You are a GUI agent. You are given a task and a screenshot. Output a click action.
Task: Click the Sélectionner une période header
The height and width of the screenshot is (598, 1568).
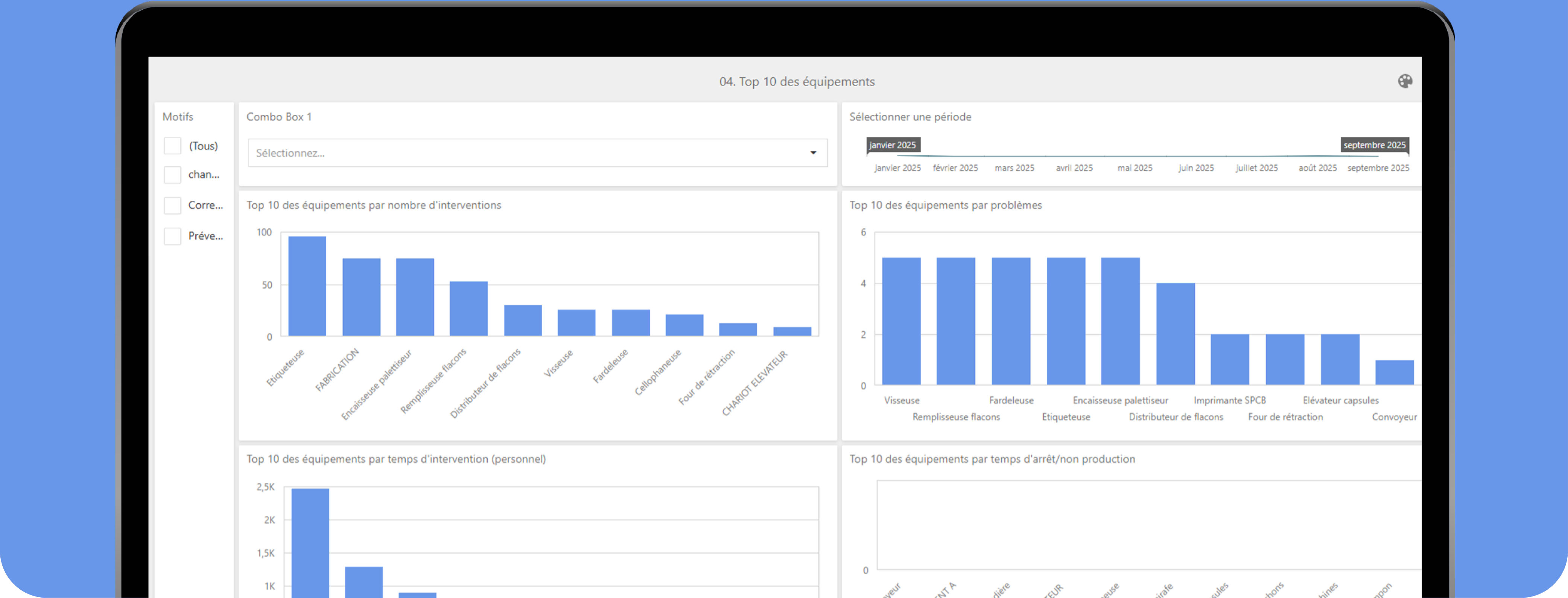click(x=910, y=116)
